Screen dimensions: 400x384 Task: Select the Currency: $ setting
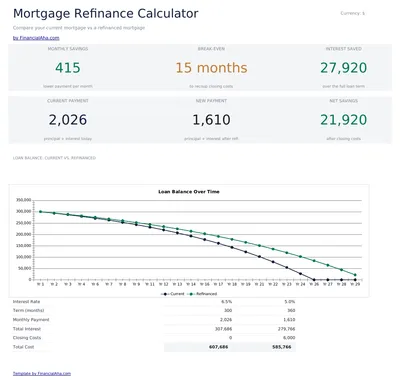(x=353, y=13)
